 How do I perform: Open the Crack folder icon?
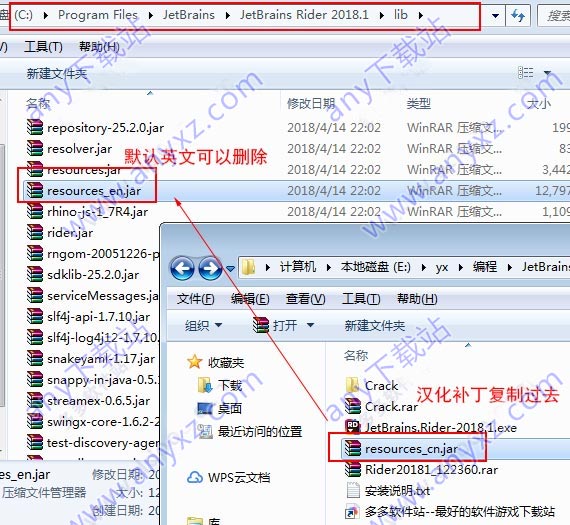tap(353, 385)
